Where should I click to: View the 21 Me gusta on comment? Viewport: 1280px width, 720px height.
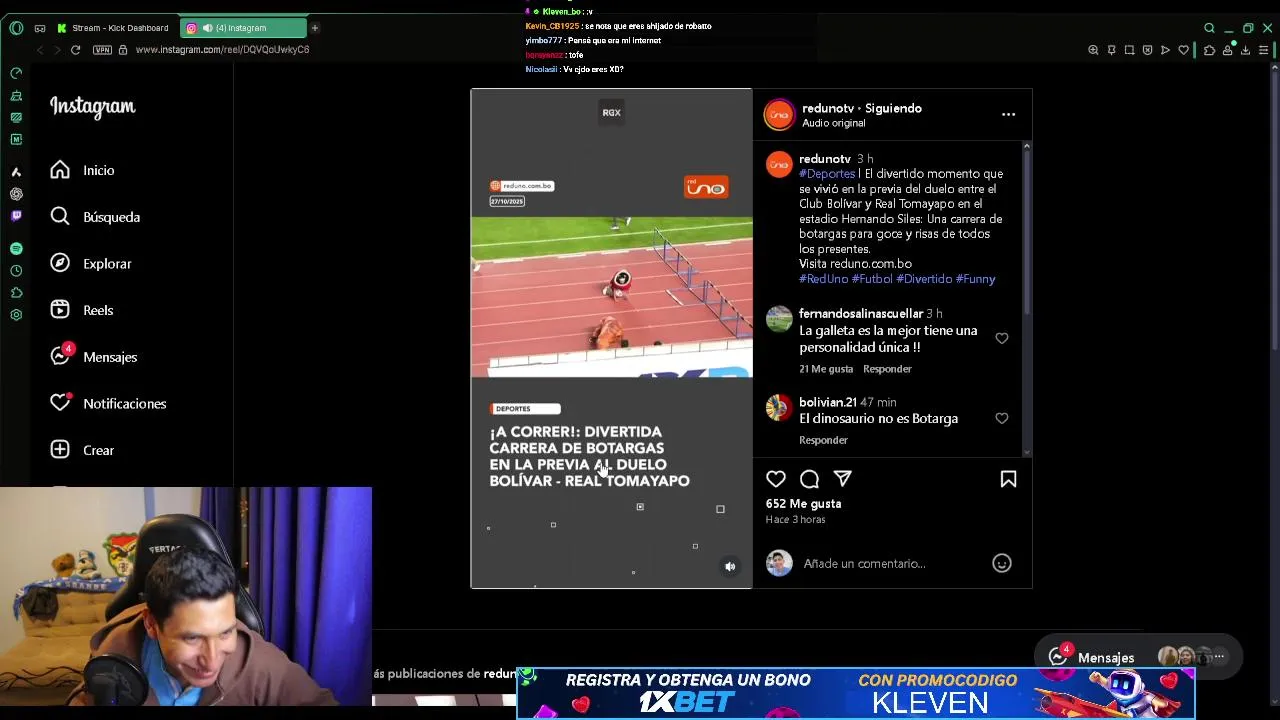pos(826,369)
